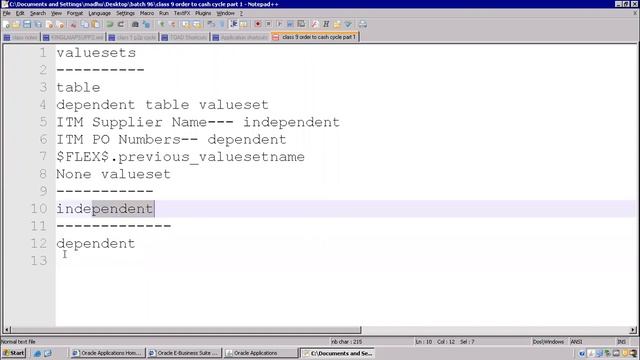
Task: Open the Edit menu
Action: 20,13
